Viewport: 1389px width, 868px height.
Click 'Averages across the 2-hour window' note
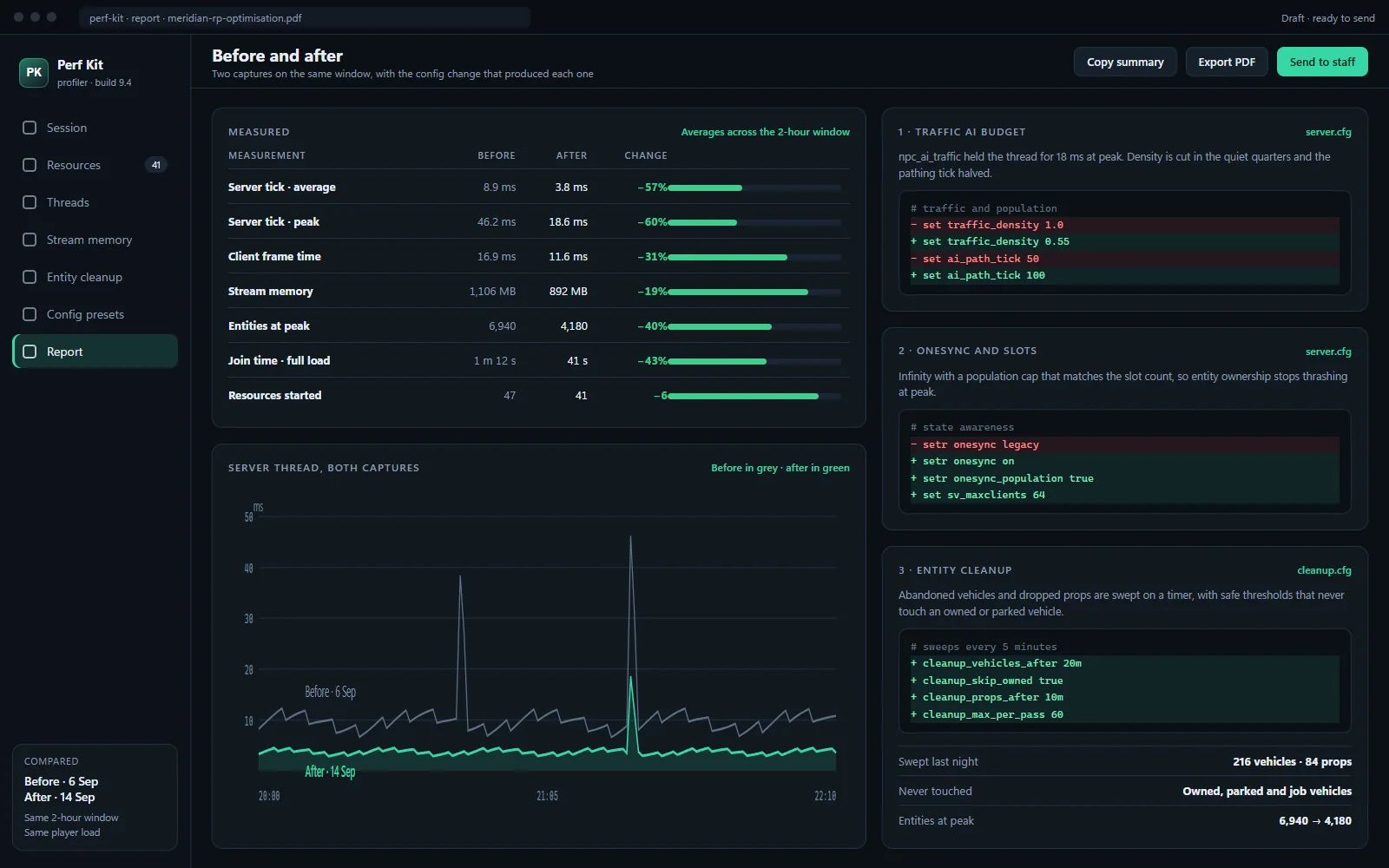click(766, 132)
